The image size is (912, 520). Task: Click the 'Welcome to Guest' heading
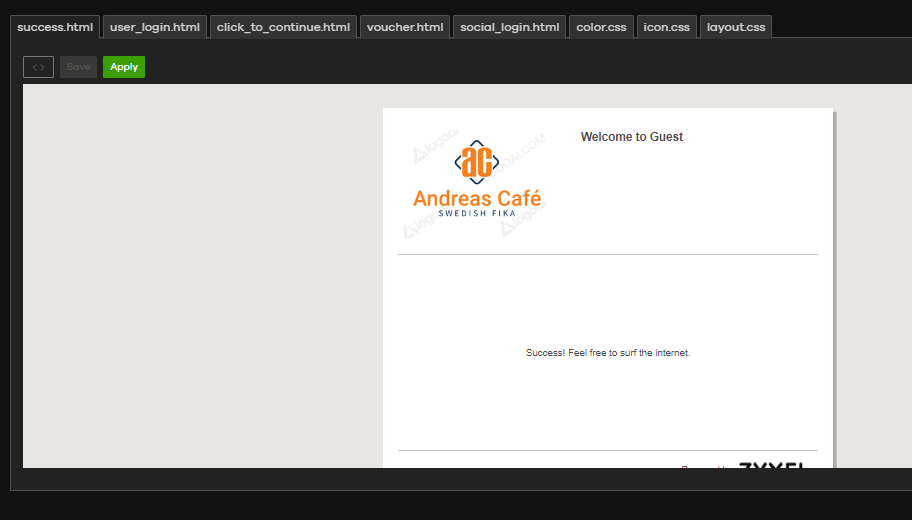(x=632, y=137)
